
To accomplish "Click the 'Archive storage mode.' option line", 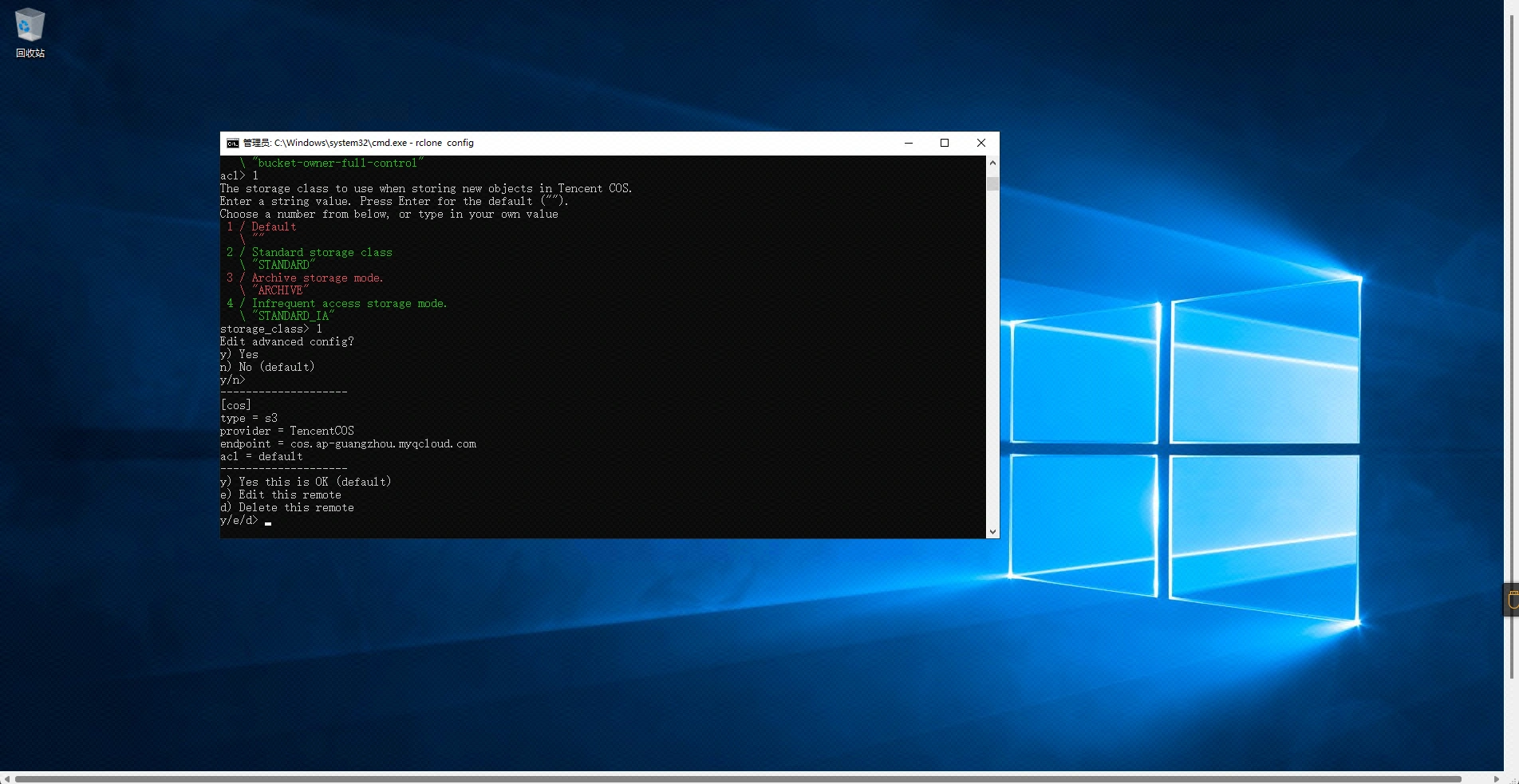I will pyautogui.click(x=305, y=278).
